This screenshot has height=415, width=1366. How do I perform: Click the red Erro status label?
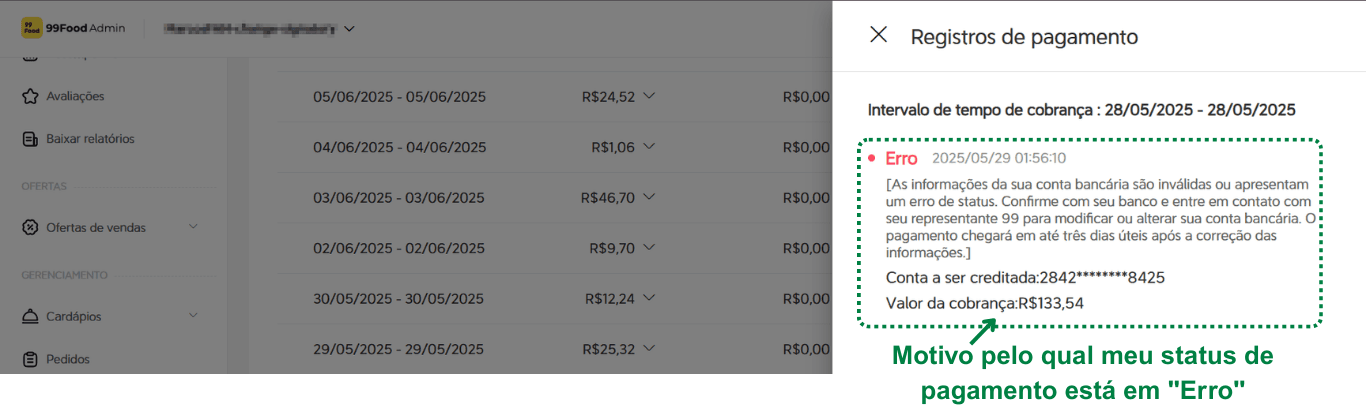(x=901, y=159)
